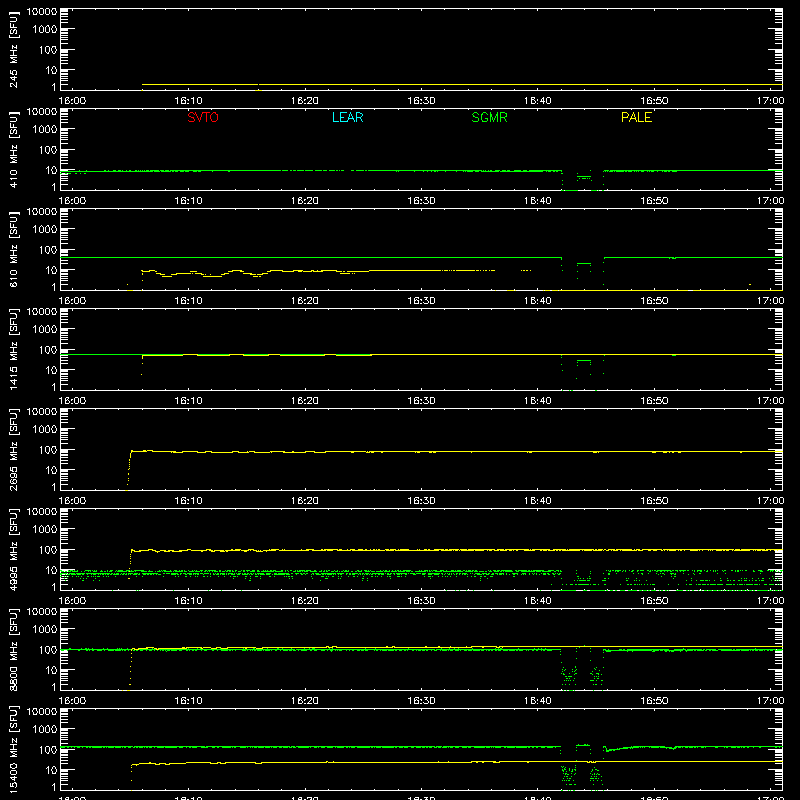Screen dimensions: 800x800
Task: Select the 1415 MHz [SFU] axis label
Action: coord(14,349)
